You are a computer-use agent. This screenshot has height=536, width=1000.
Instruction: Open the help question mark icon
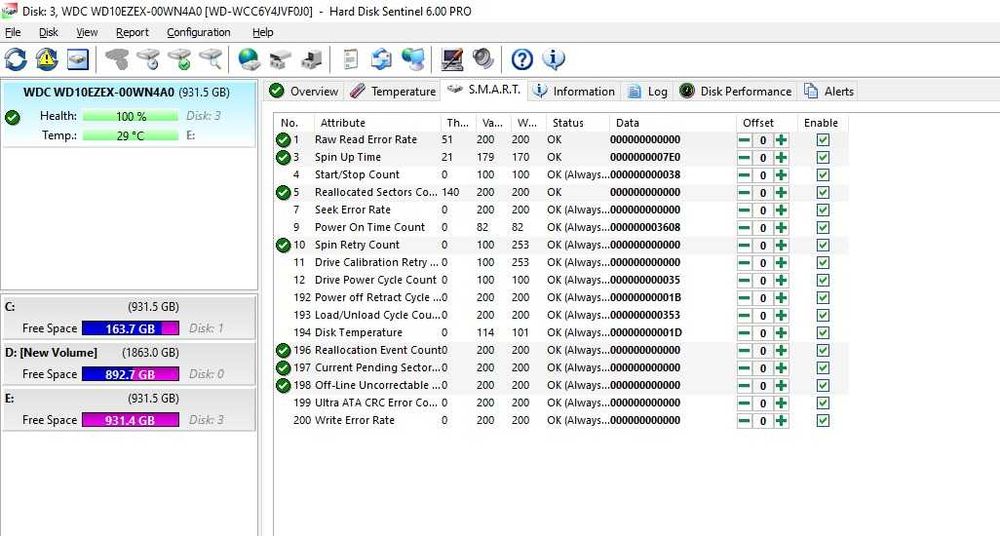[x=522, y=59]
